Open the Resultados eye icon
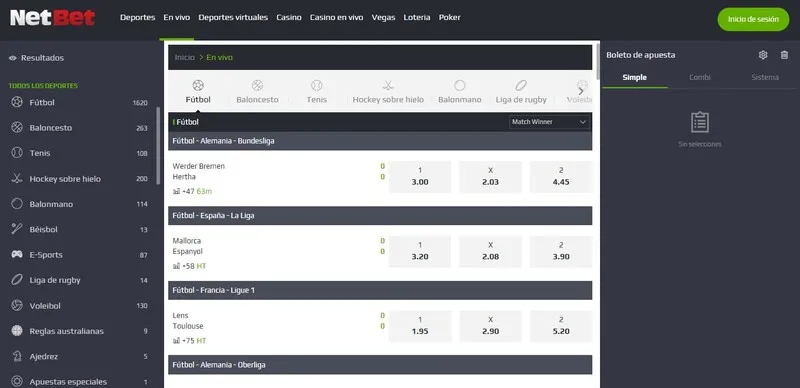This screenshot has width=800, height=388. [13, 58]
